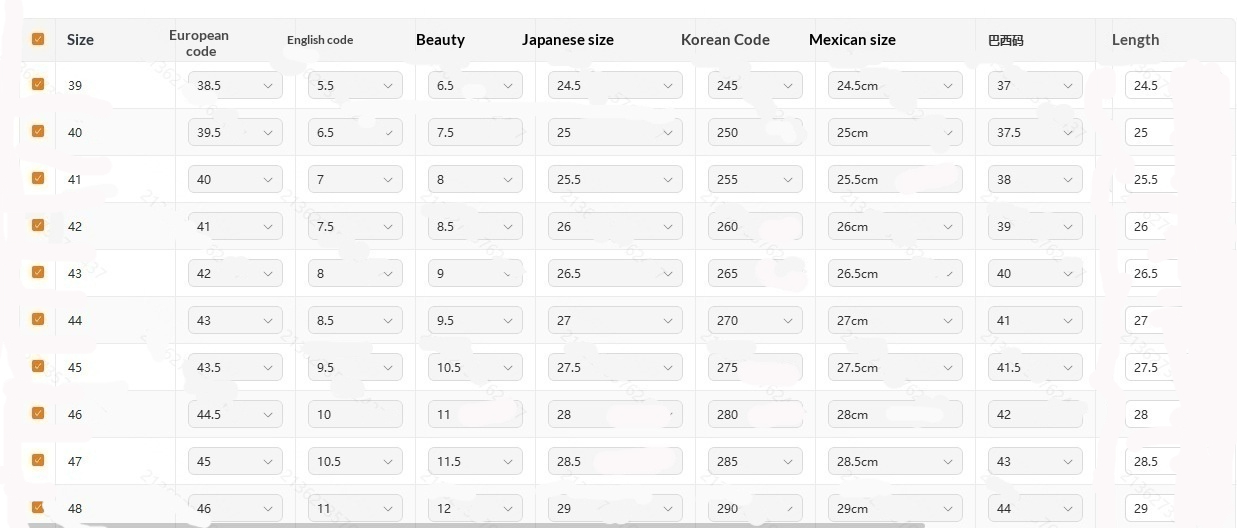The width and height of the screenshot is (1237, 528).
Task: Click the chevron arrow of Beauty 12 dropdown
Action: (508, 509)
